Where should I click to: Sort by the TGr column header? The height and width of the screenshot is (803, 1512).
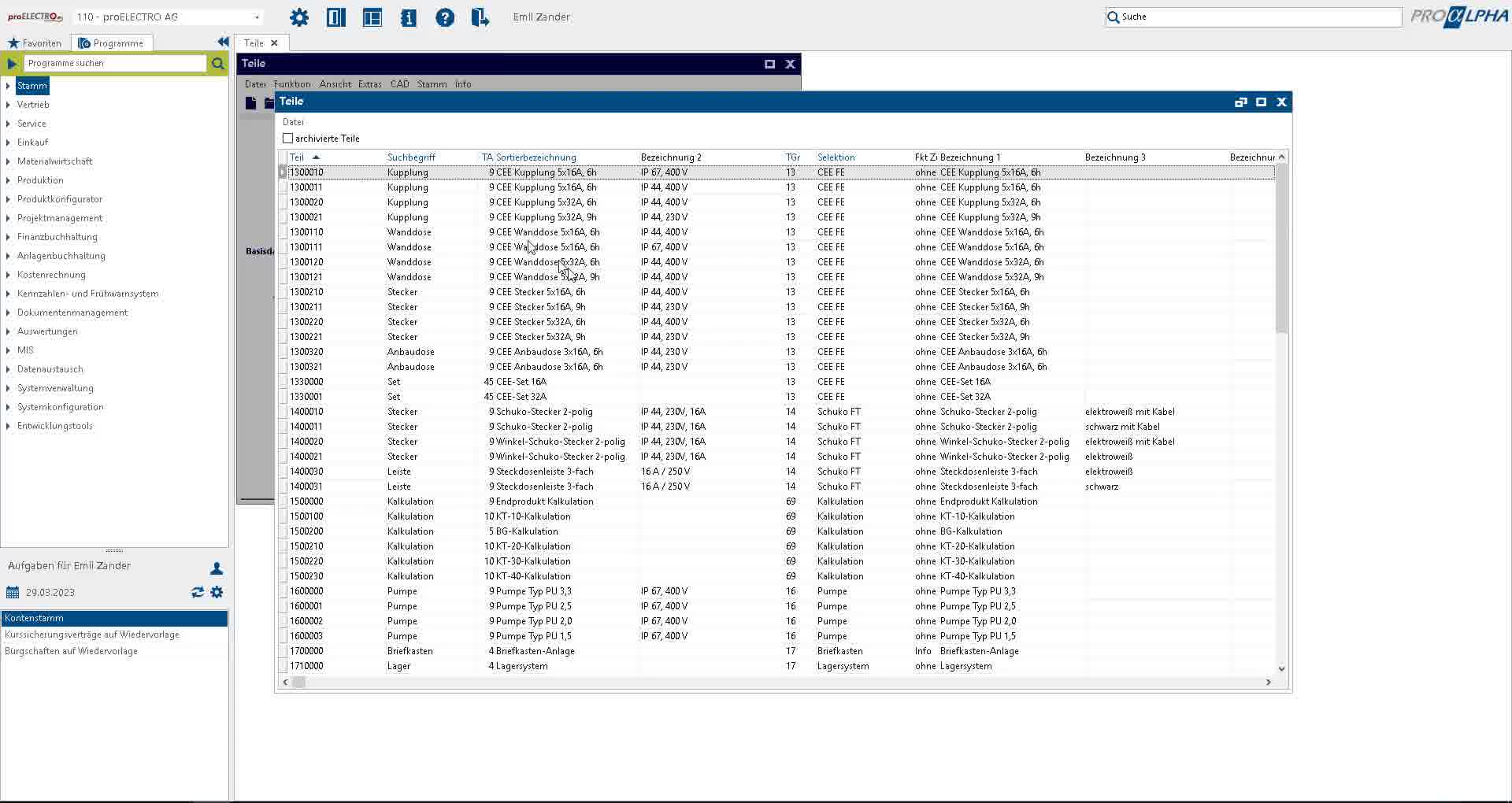pyautogui.click(x=792, y=157)
